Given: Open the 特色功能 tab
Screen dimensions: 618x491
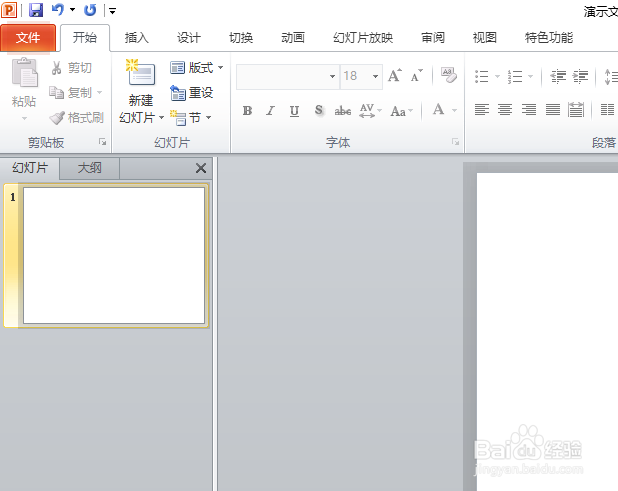Looking at the screenshot, I should (549, 38).
